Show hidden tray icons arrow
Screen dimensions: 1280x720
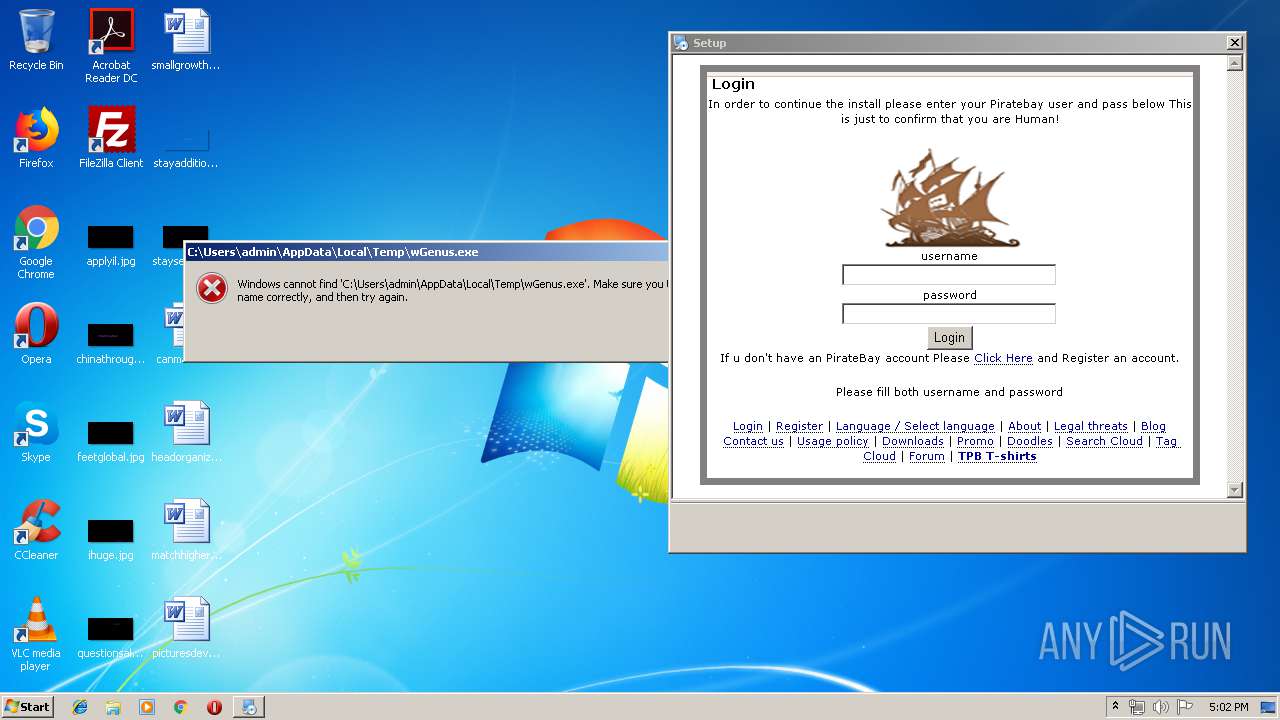pyautogui.click(x=1116, y=707)
